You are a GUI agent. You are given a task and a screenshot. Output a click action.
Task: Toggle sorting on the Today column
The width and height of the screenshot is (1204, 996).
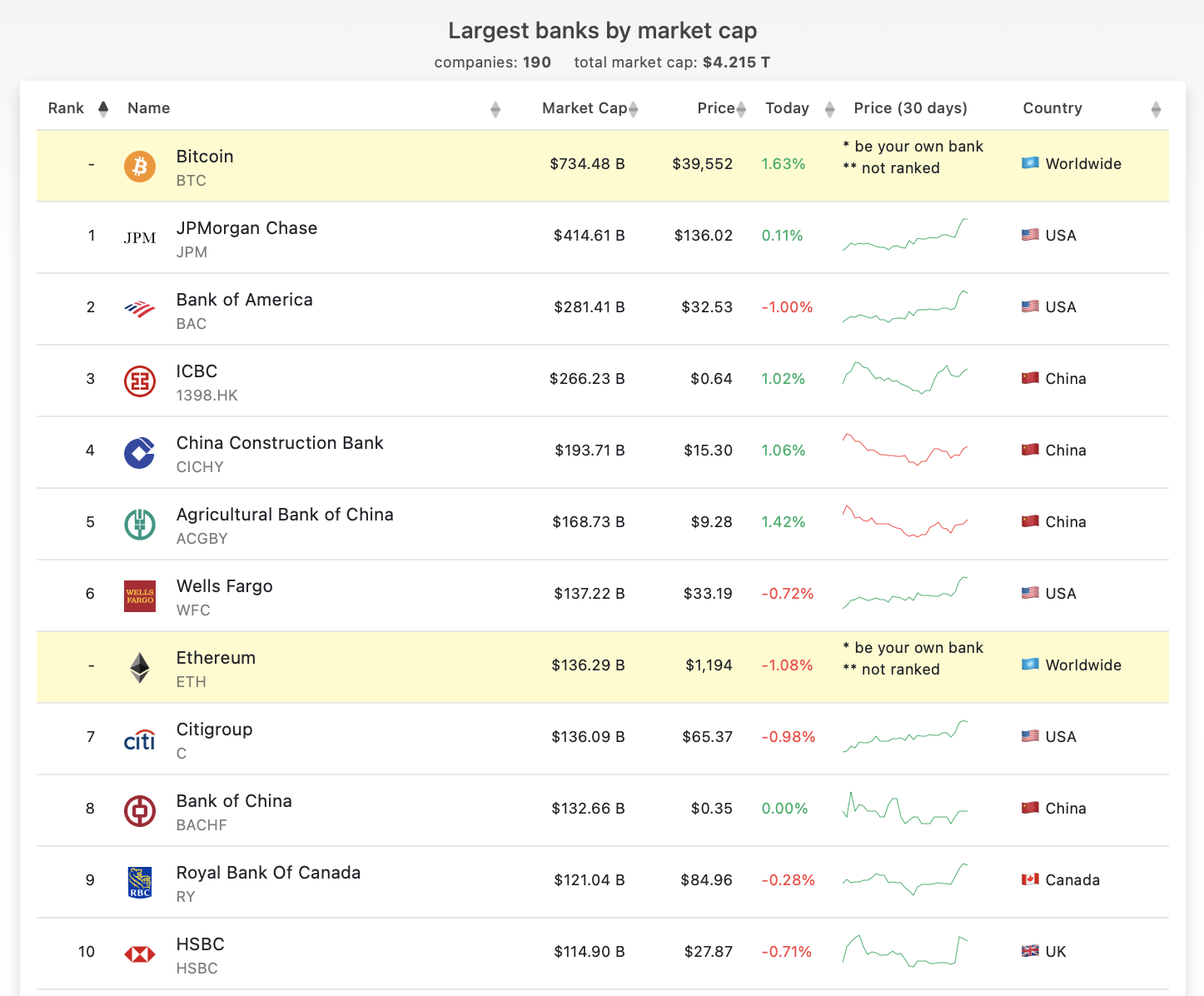829,107
